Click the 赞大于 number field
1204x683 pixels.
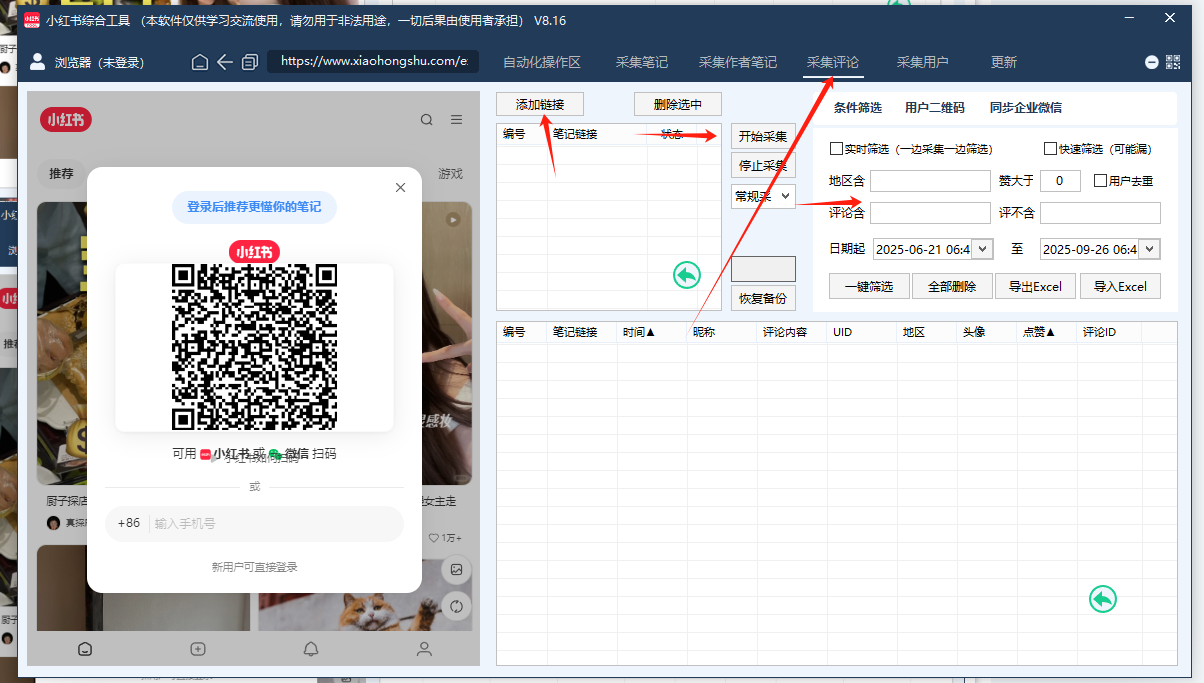pos(1060,181)
